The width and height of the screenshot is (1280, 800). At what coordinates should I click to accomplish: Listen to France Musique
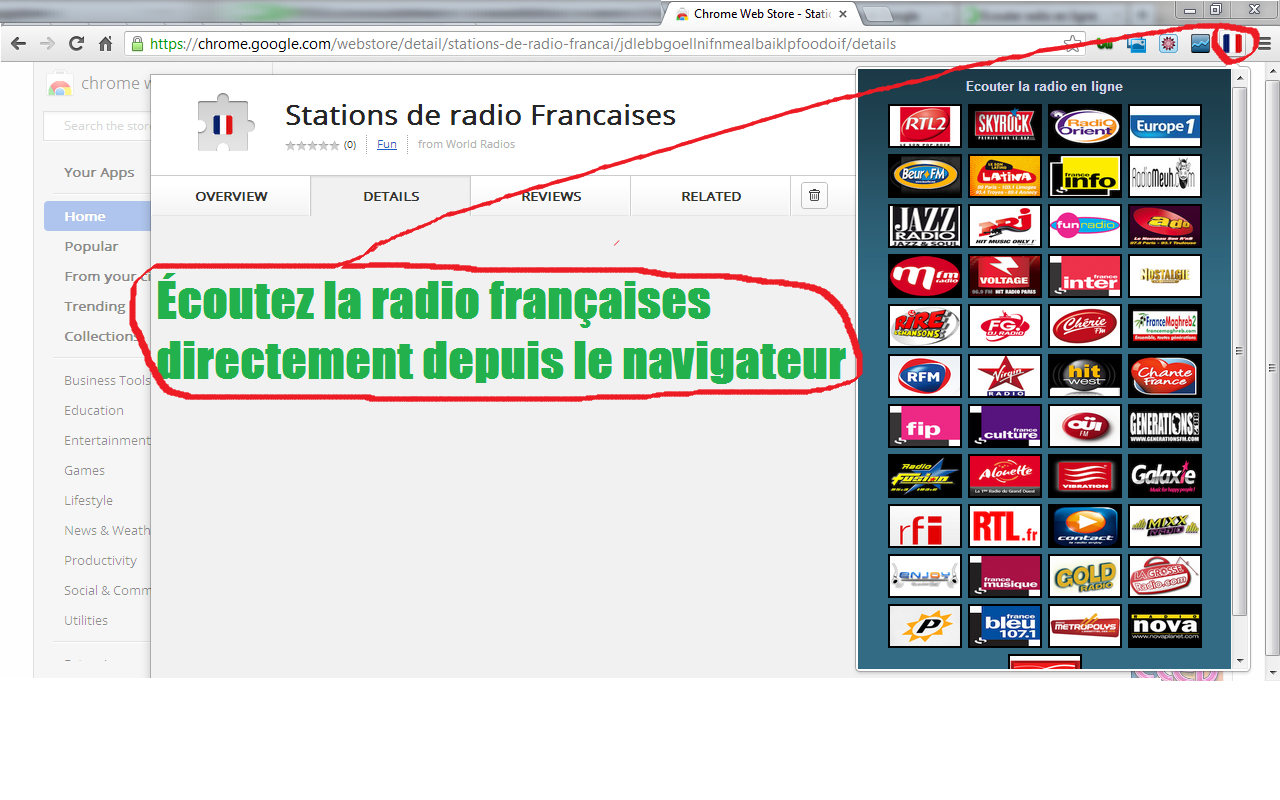pyautogui.click(x=1005, y=576)
